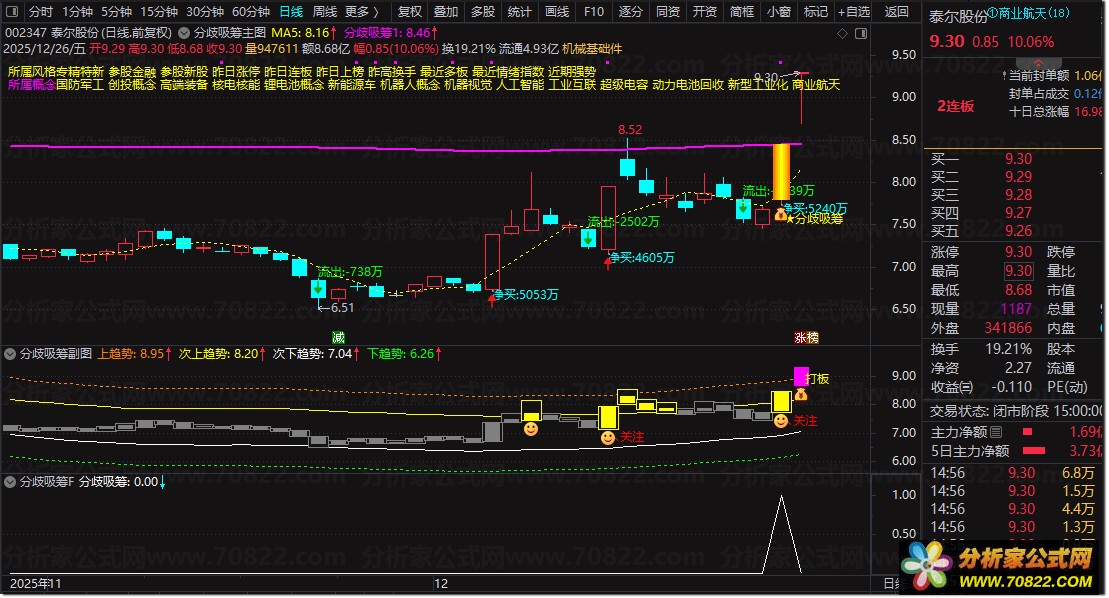
Task: Click the 开资 toolbar button
Action: [x=704, y=11]
